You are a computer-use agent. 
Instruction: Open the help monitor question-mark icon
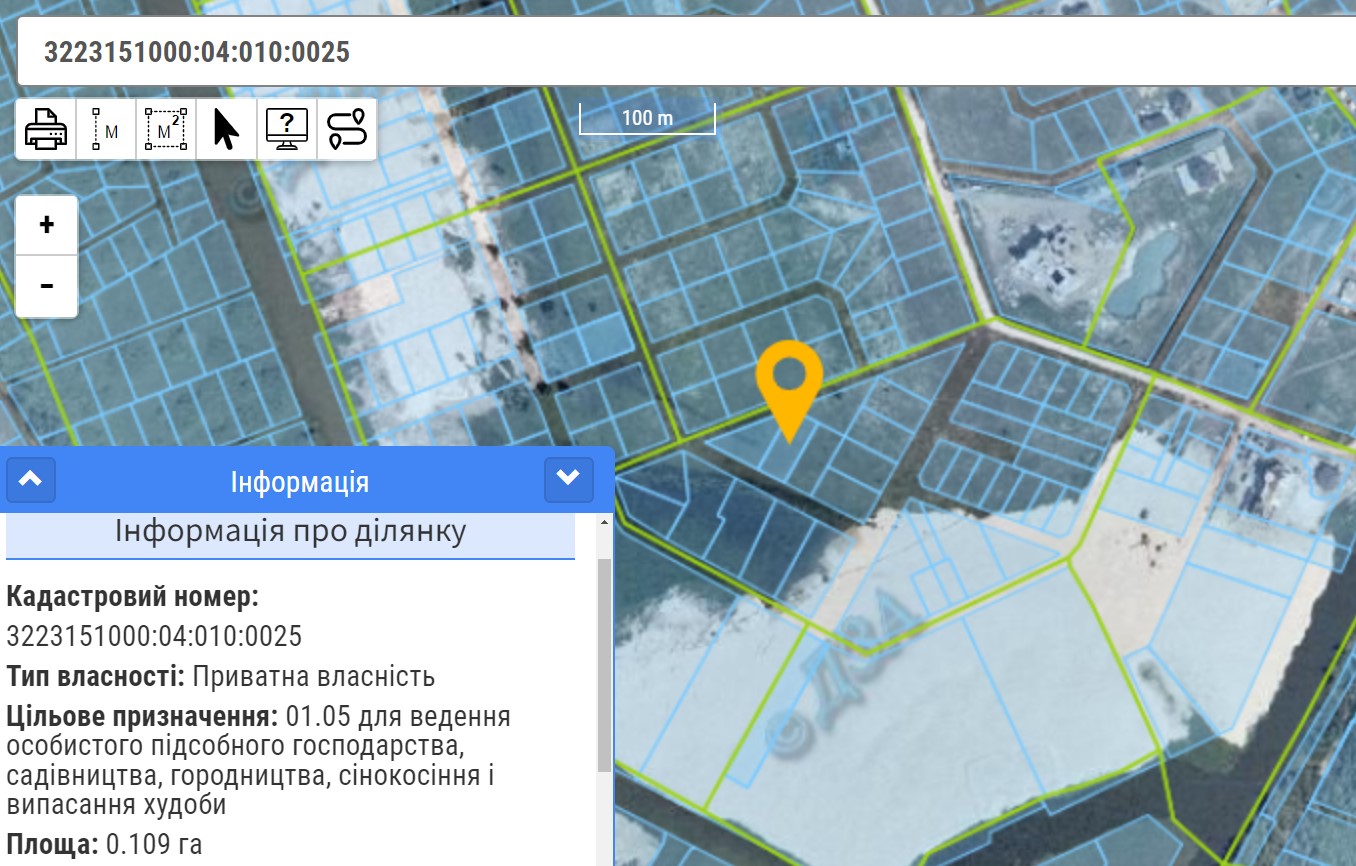pos(287,129)
